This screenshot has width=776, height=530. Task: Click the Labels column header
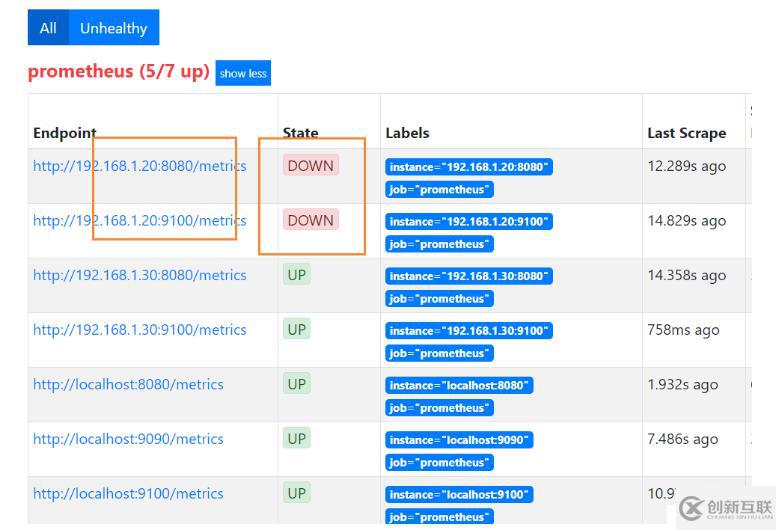407,133
